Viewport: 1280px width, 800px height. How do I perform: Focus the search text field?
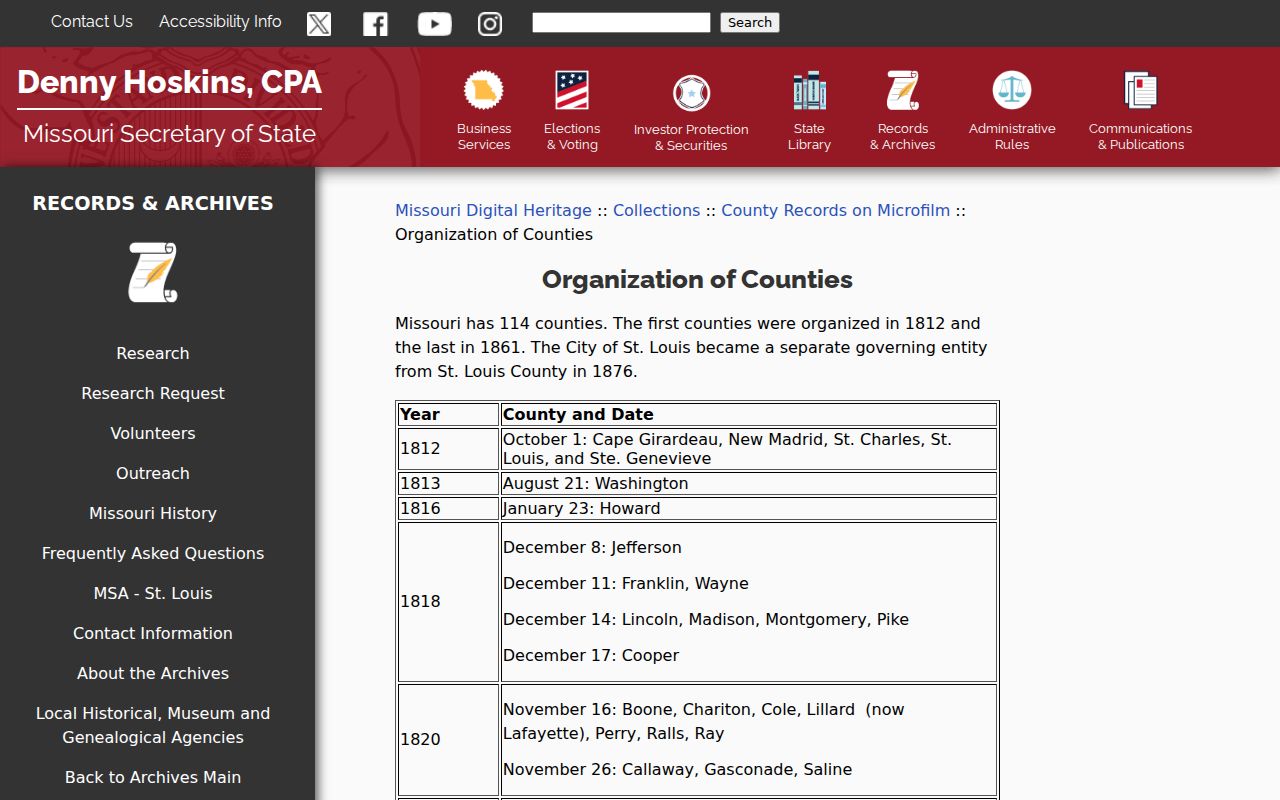(x=621, y=22)
